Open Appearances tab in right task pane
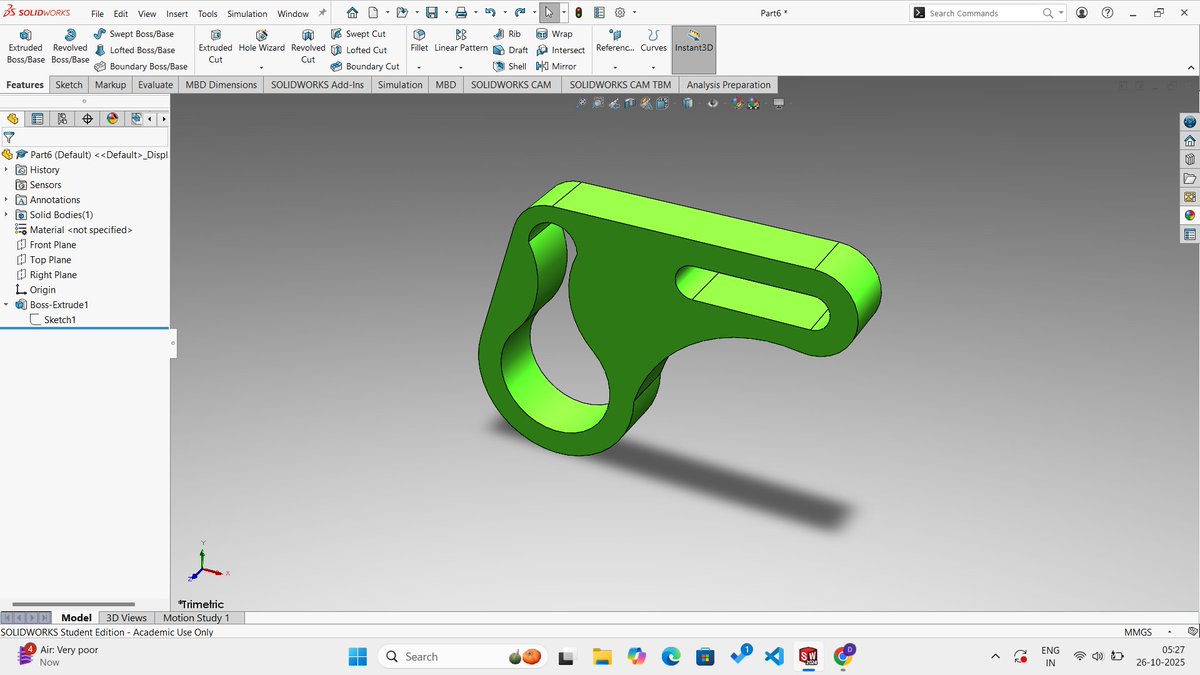The height and width of the screenshot is (675, 1200). pos(1189,215)
